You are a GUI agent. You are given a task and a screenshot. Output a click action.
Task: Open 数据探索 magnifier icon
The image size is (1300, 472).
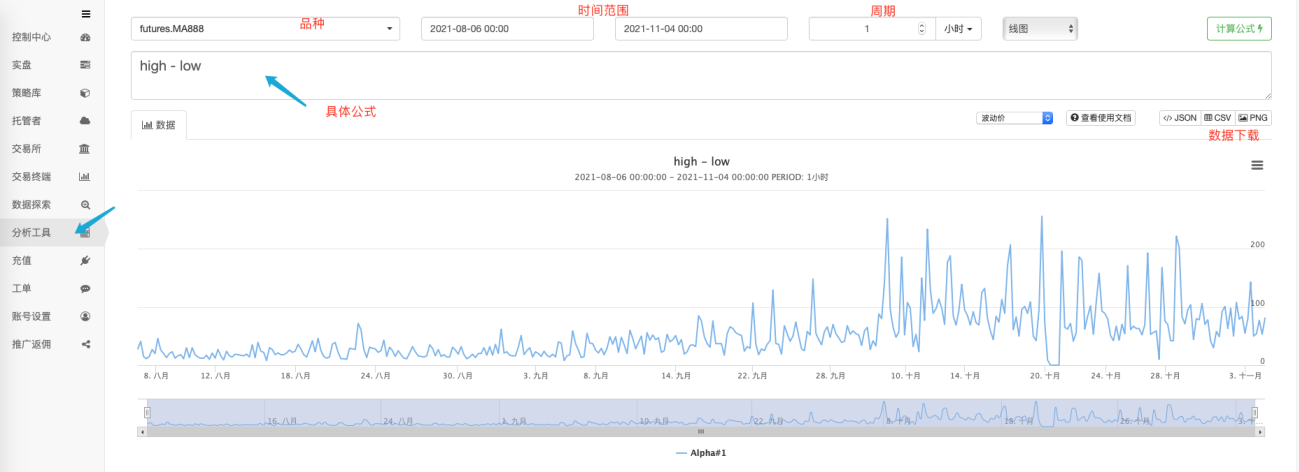coord(85,205)
